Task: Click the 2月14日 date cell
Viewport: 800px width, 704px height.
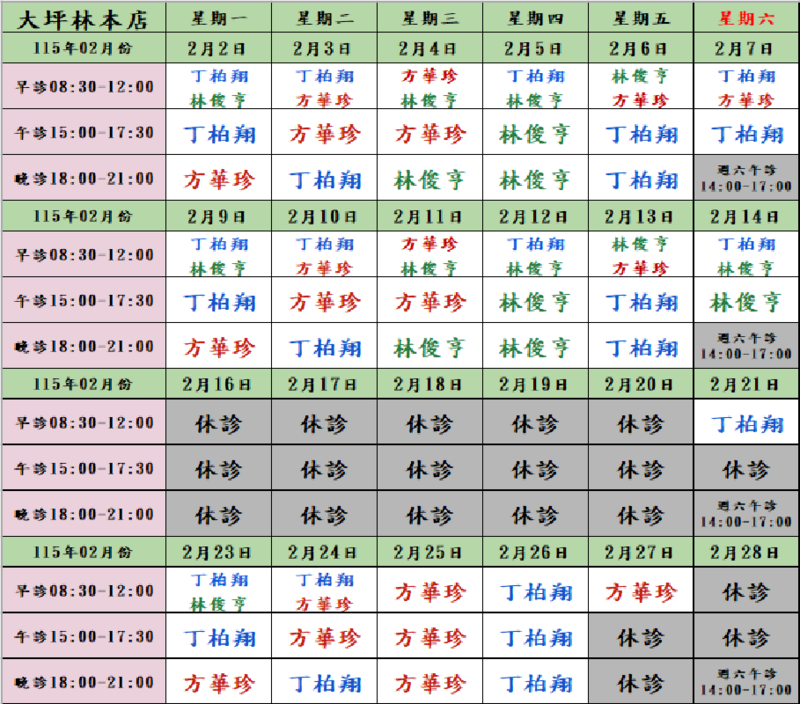Action: point(745,216)
